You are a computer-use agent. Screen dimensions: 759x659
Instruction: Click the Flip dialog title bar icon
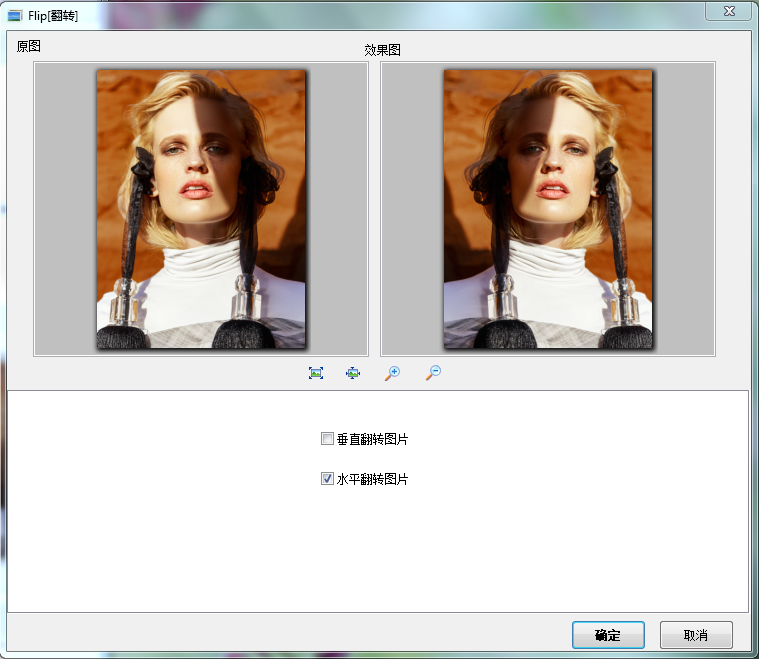click(x=15, y=15)
